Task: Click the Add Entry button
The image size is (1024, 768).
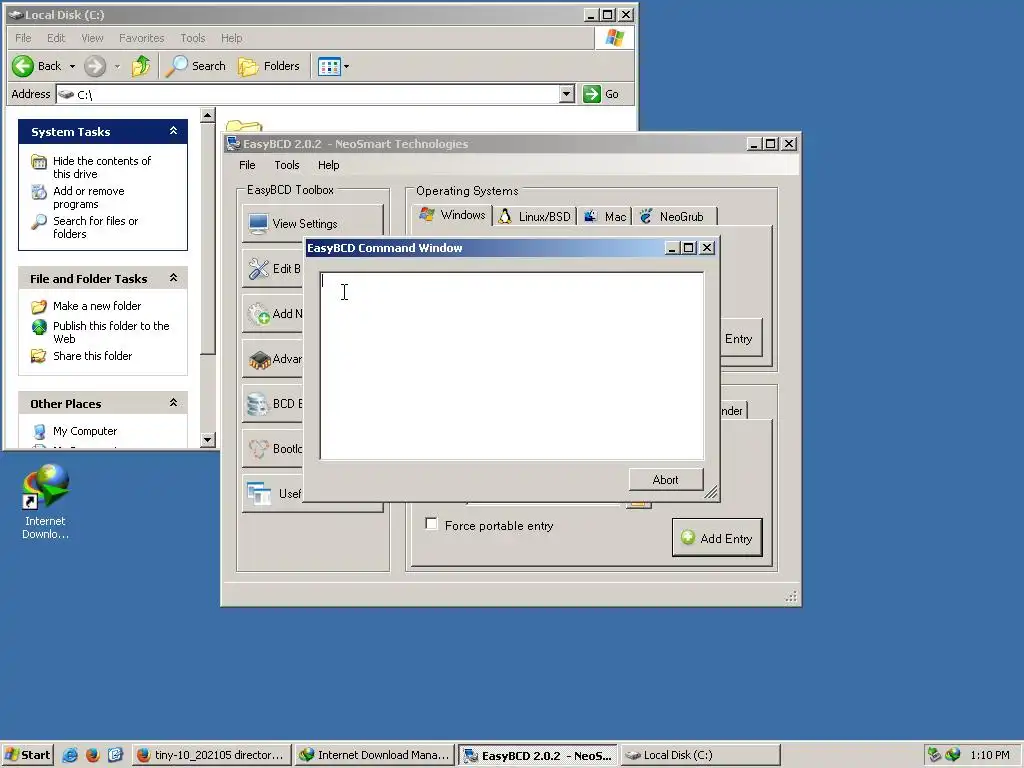Action: click(x=717, y=537)
